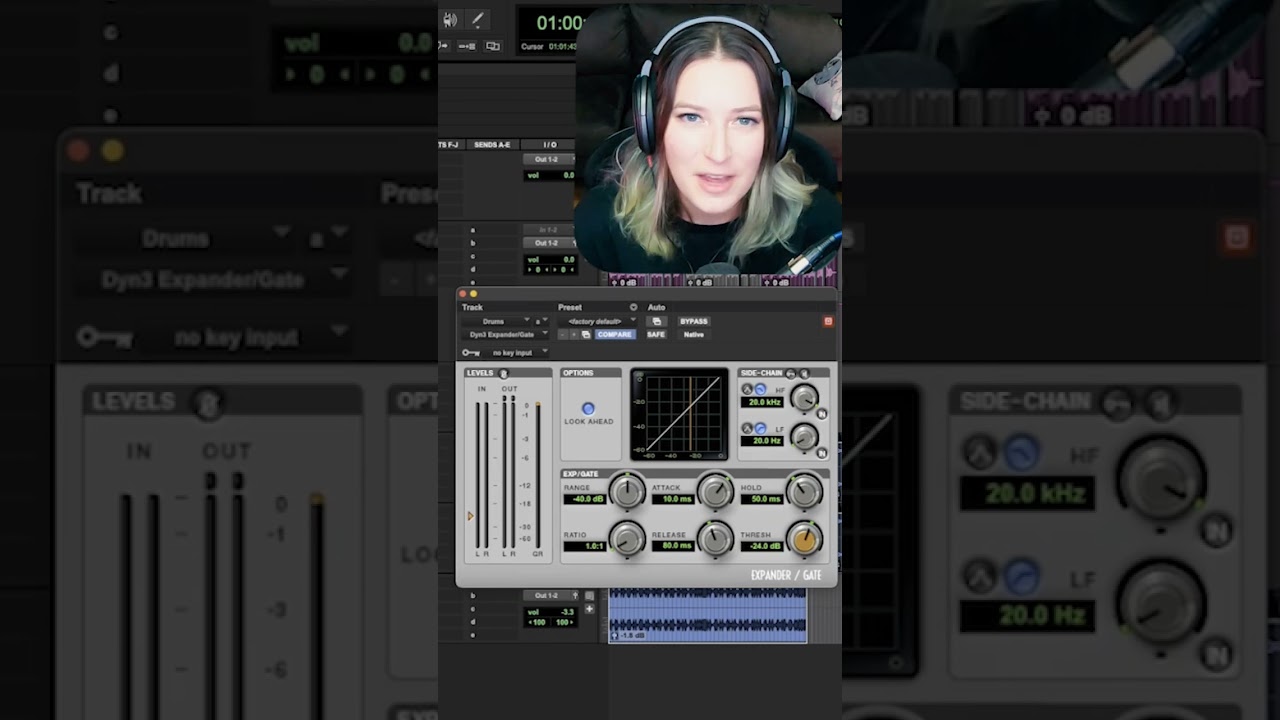
Task: Click the HOLD knob
Action: (804, 491)
